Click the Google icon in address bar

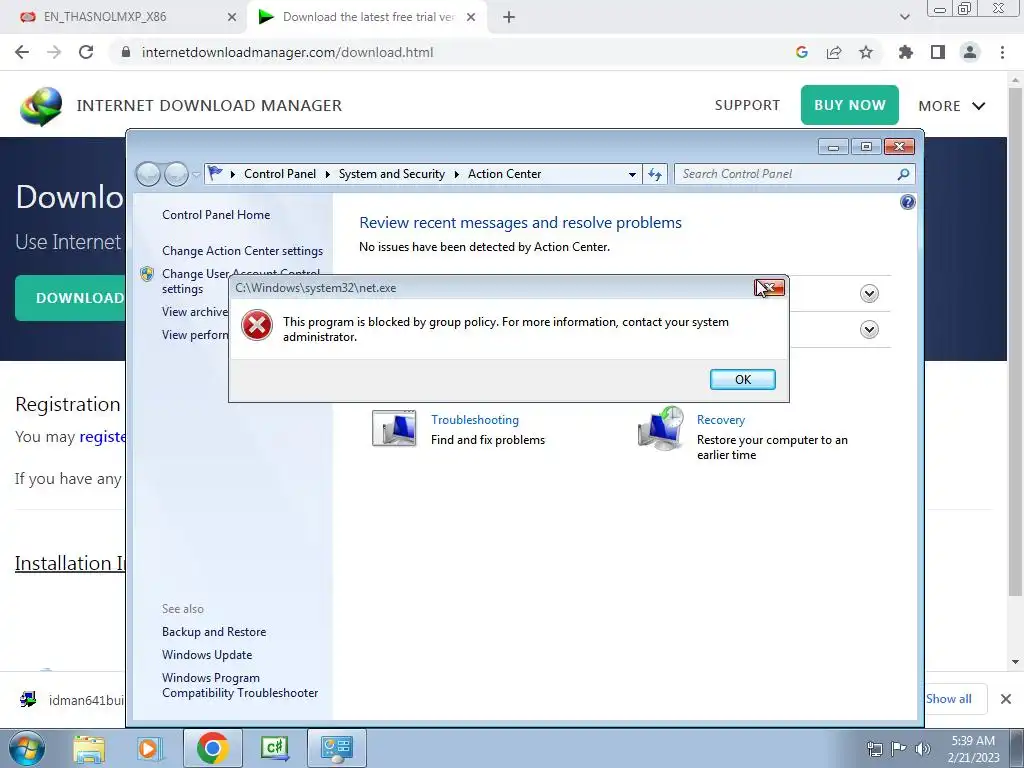click(x=802, y=52)
